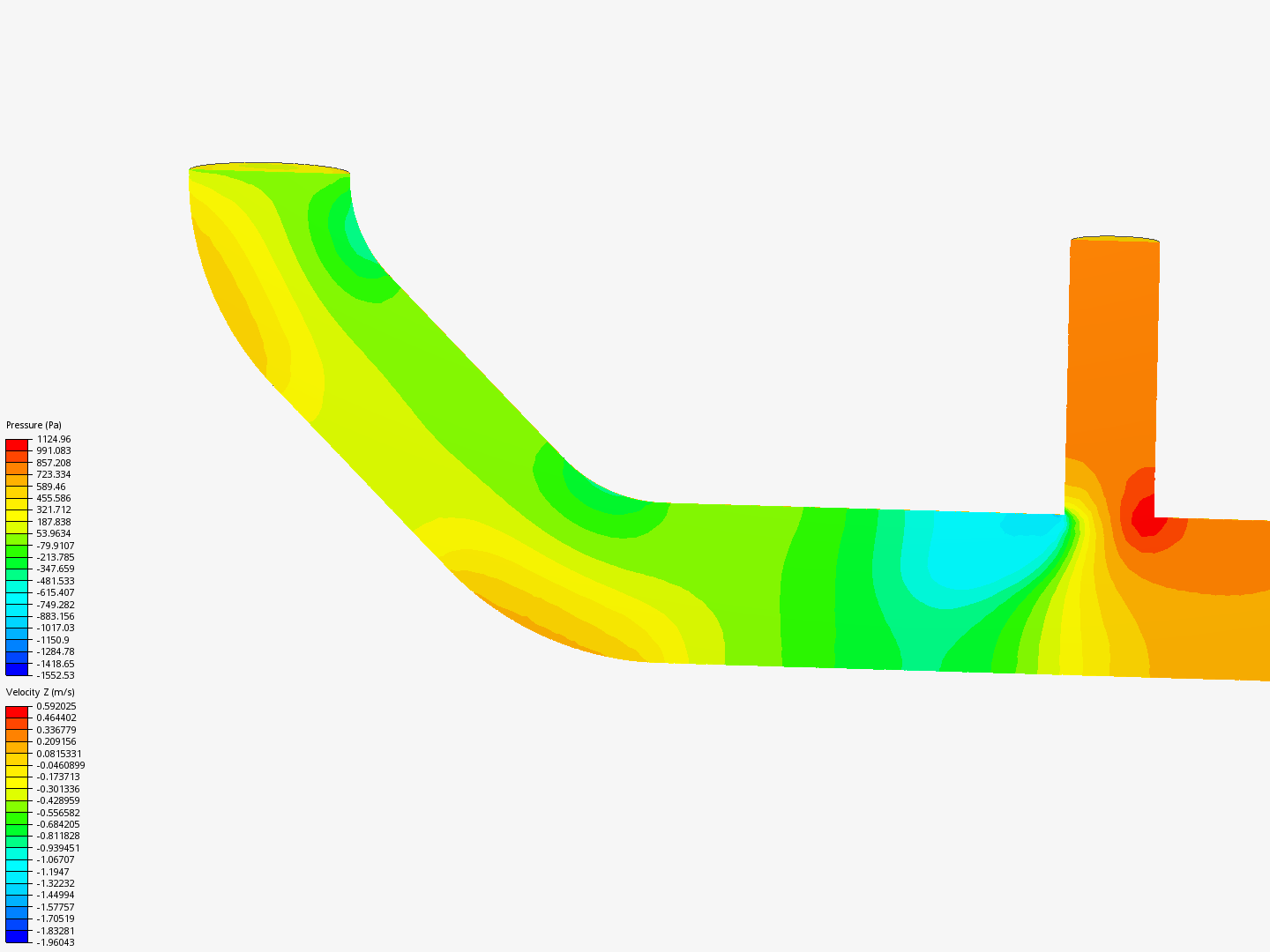Click the Velocity Z value 0.336779

point(56,730)
